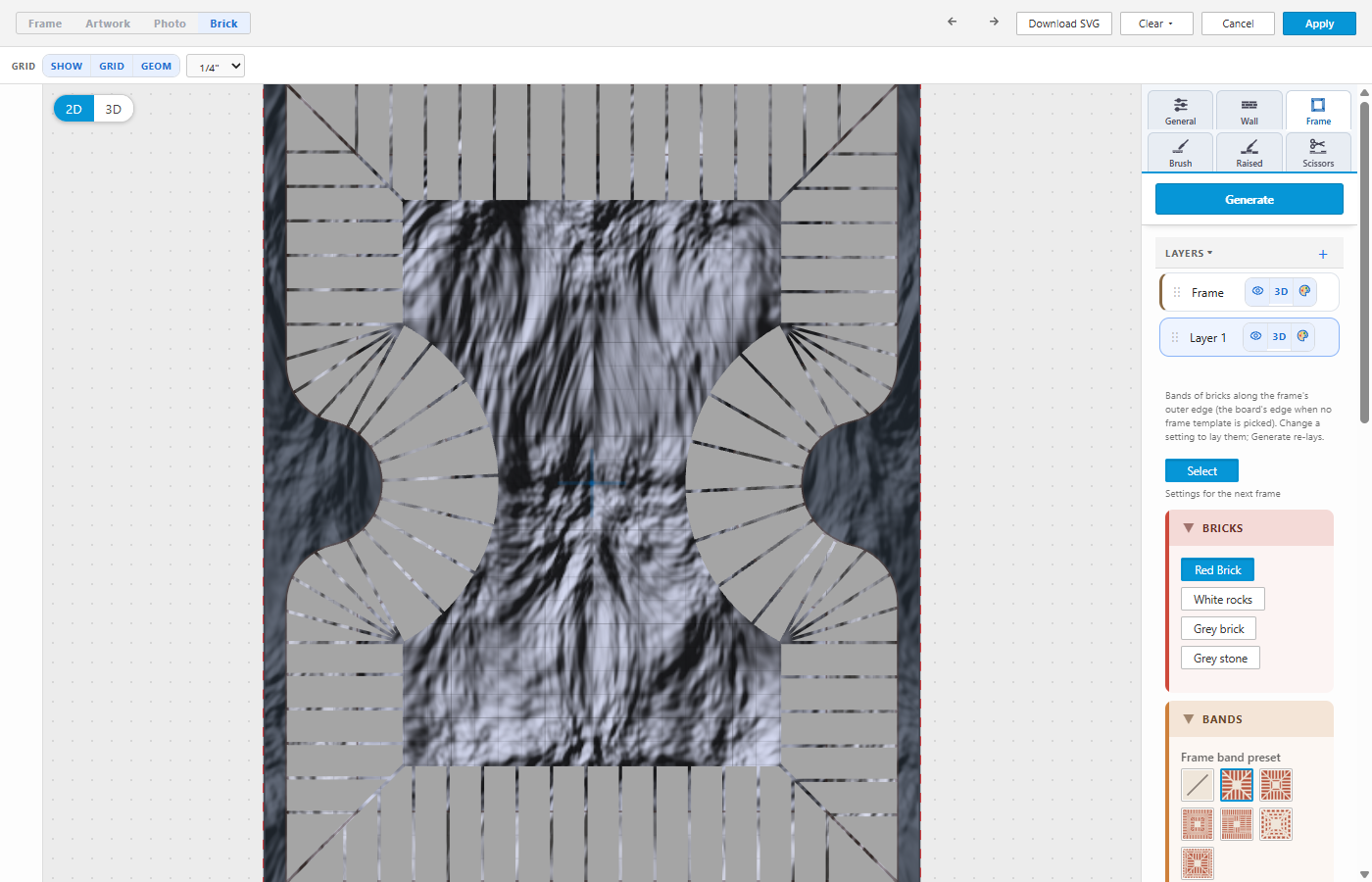Select the Brick tab

(223, 24)
